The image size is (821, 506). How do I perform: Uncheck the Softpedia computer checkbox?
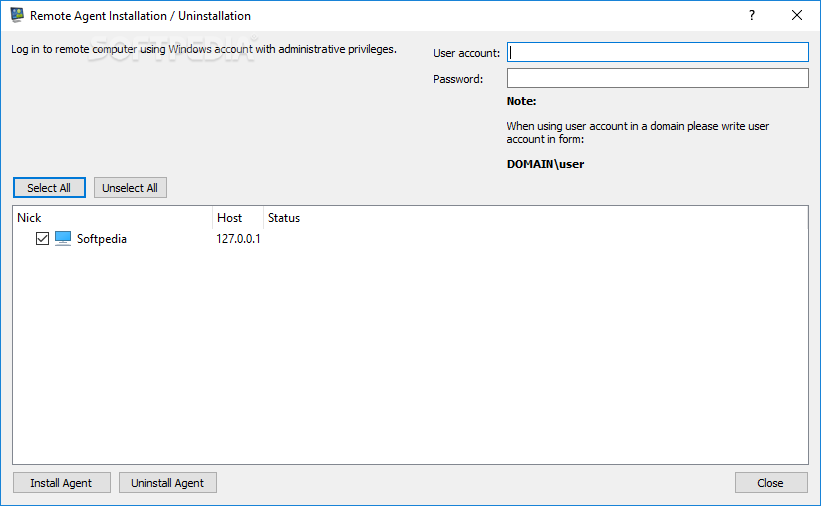(42, 239)
